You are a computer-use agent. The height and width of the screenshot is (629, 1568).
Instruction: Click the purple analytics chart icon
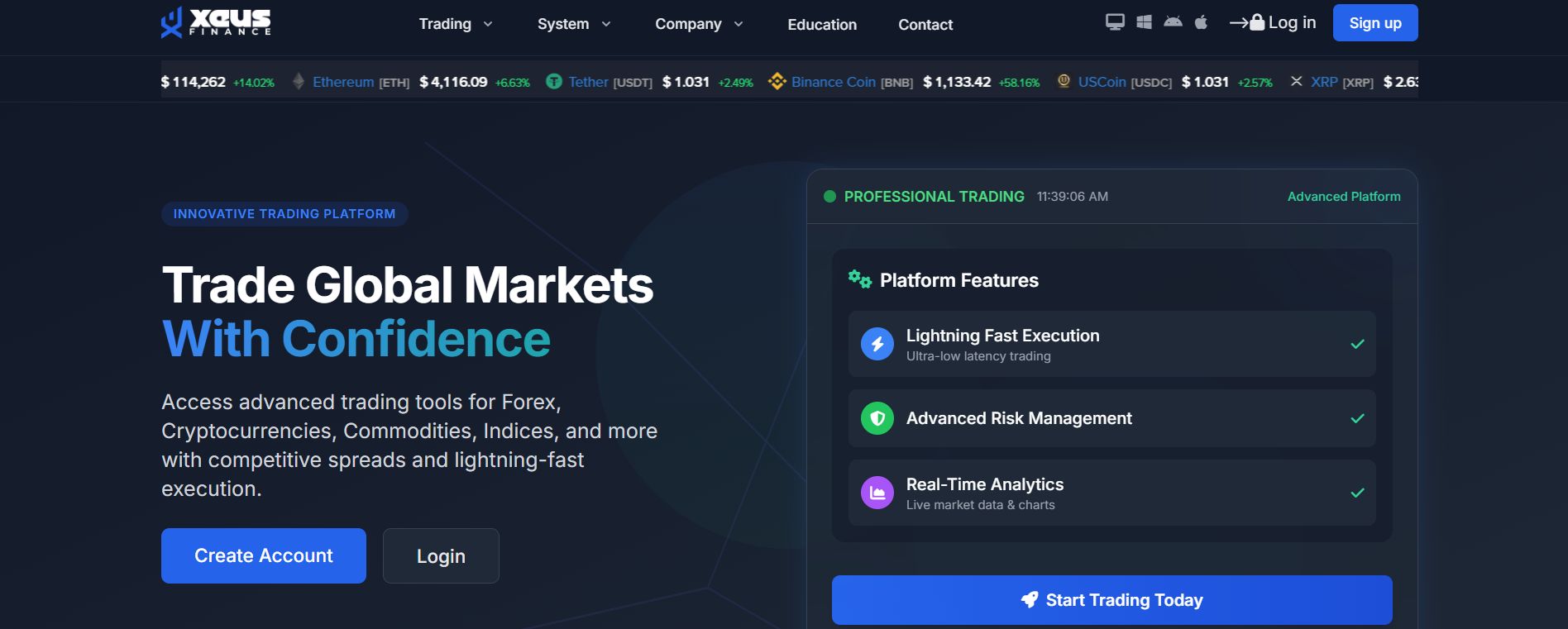[877, 493]
